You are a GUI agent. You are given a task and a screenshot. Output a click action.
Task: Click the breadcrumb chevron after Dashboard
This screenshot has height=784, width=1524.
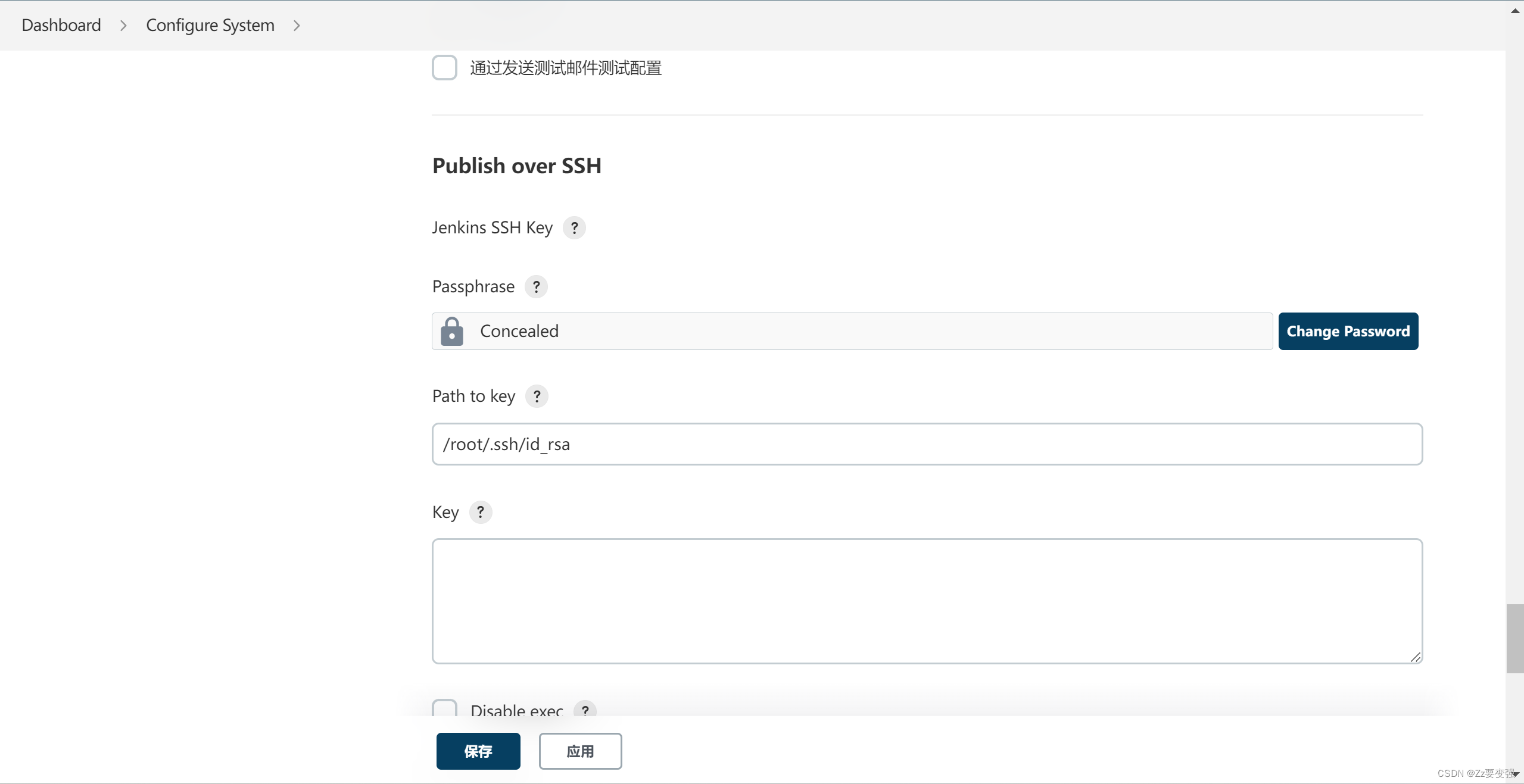123,25
